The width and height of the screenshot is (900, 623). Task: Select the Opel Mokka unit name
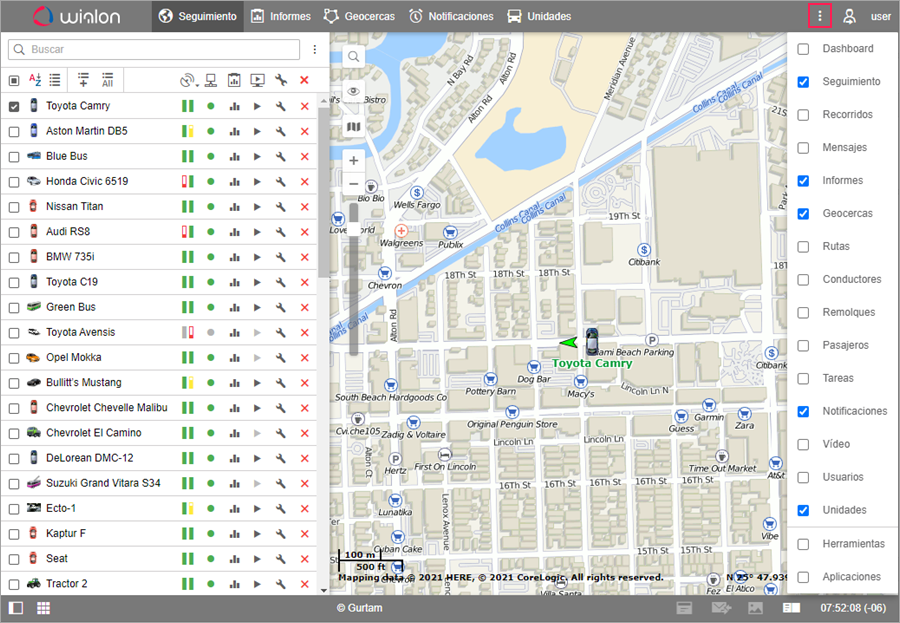click(73, 357)
